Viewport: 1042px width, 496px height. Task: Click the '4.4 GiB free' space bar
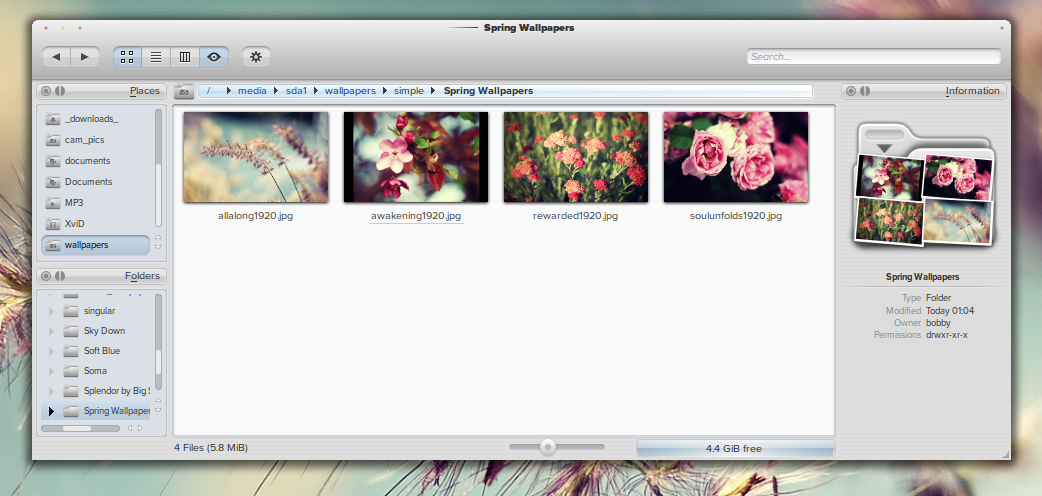[x=734, y=448]
